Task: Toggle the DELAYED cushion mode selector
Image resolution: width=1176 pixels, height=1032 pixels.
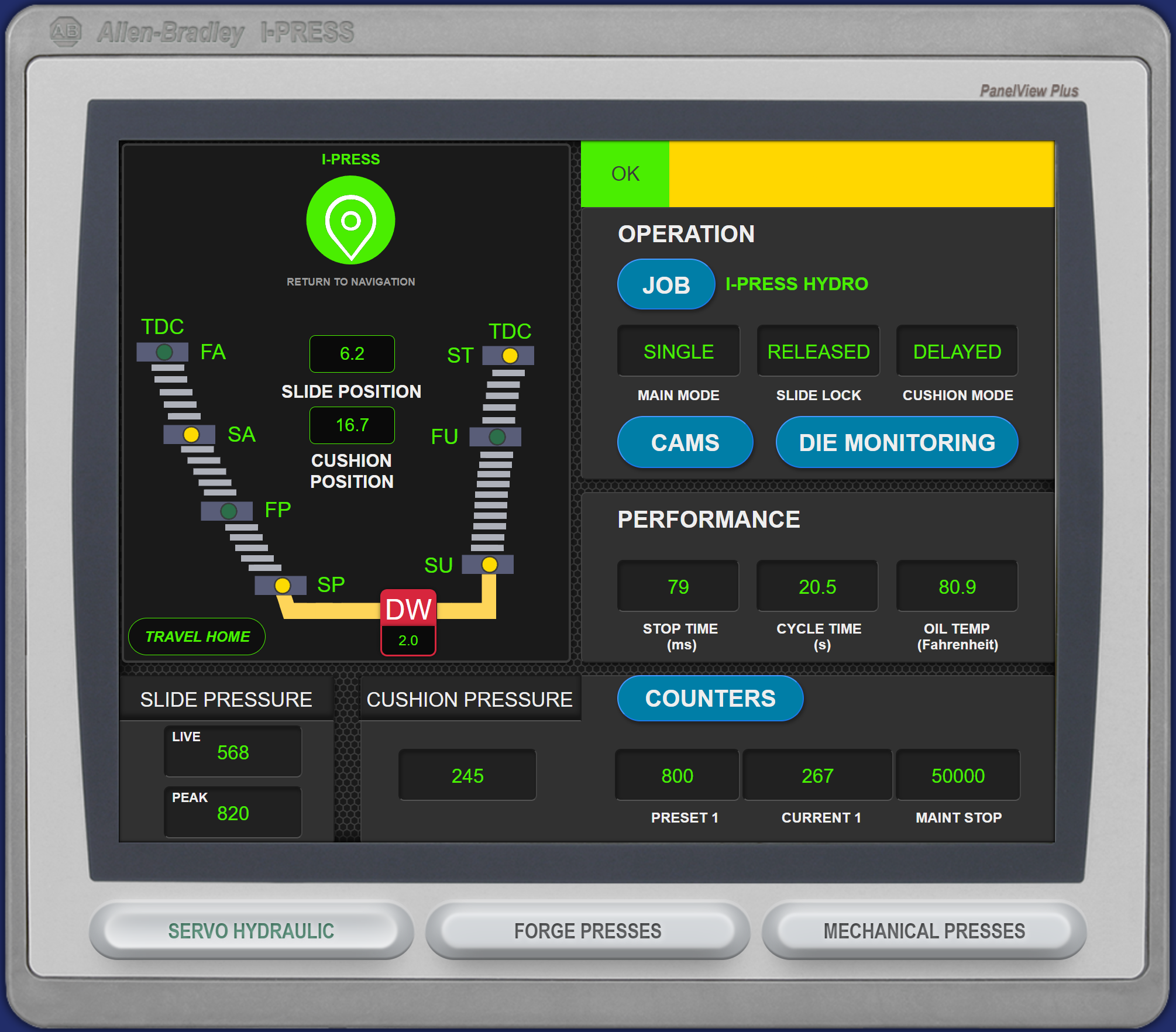Action: 957,352
